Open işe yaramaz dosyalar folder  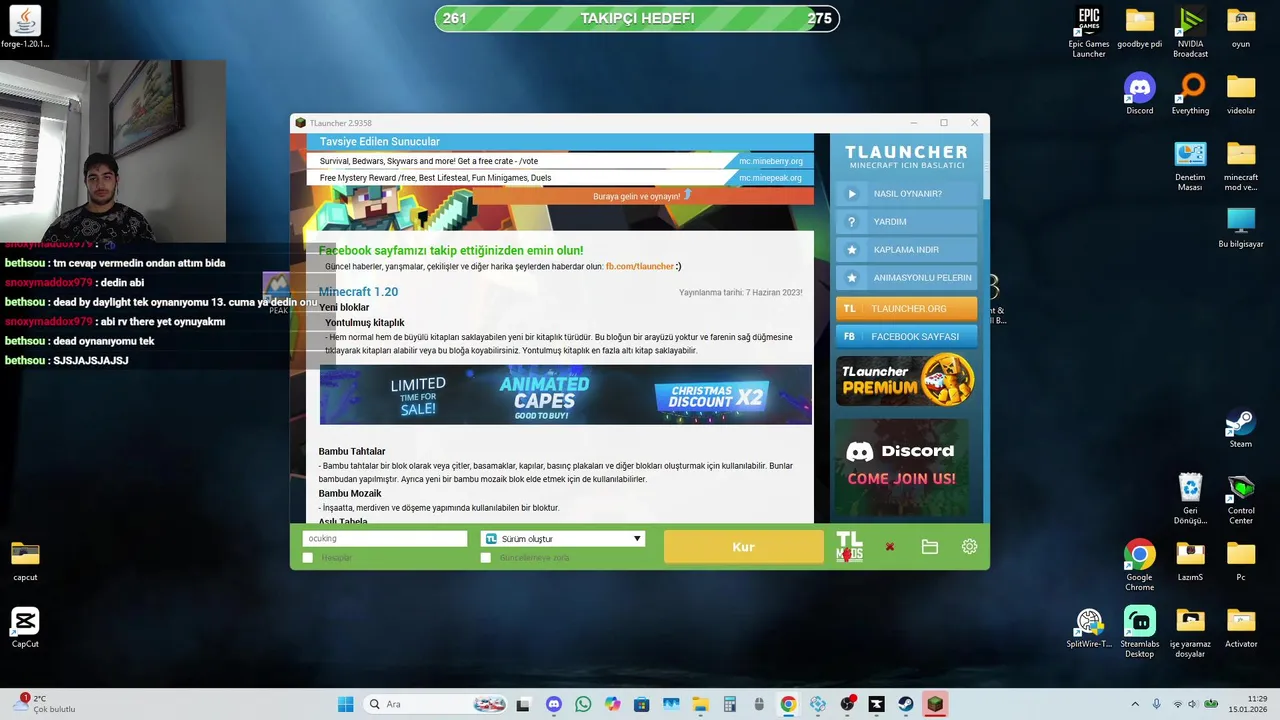click(1190, 632)
